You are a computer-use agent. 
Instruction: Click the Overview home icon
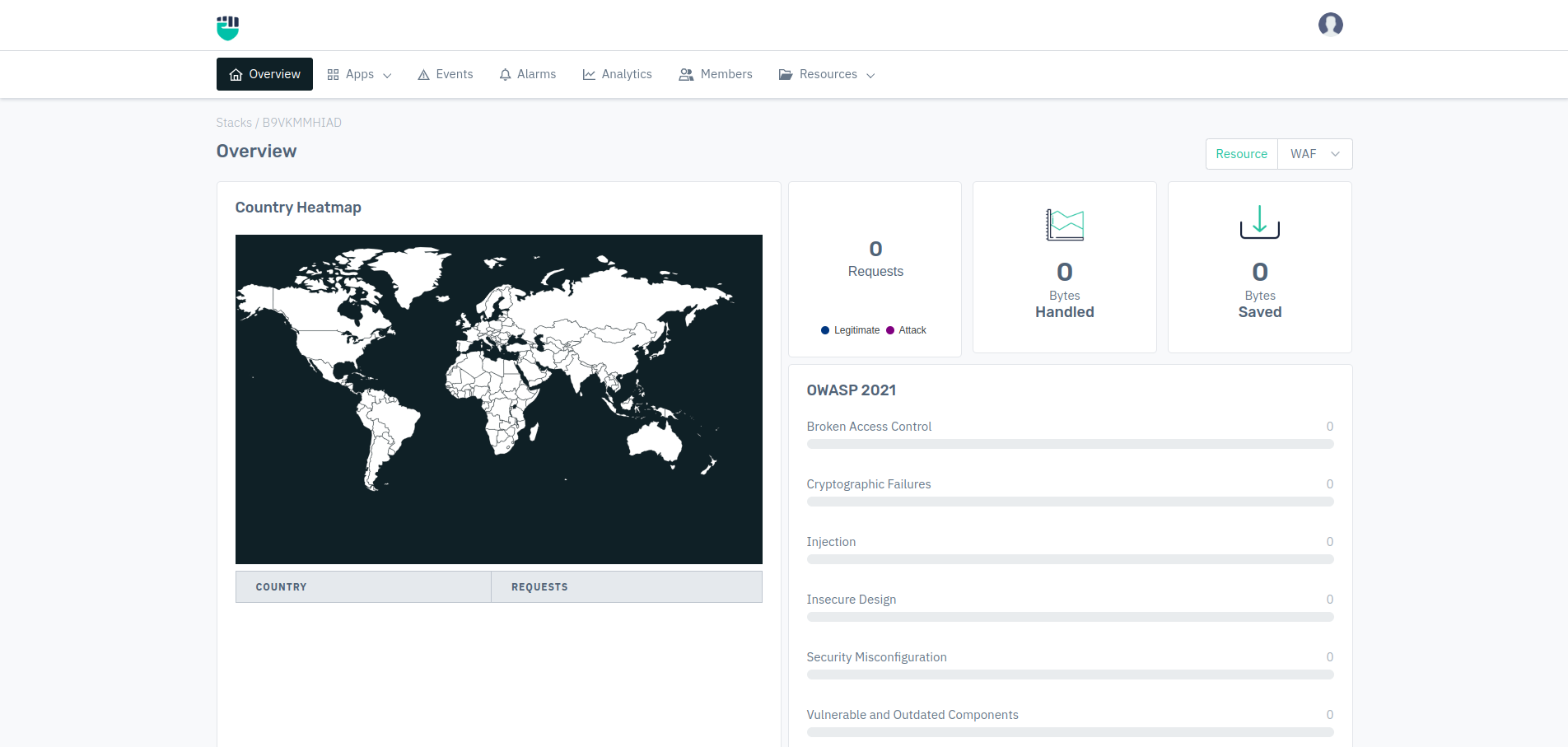pyautogui.click(x=236, y=75)
